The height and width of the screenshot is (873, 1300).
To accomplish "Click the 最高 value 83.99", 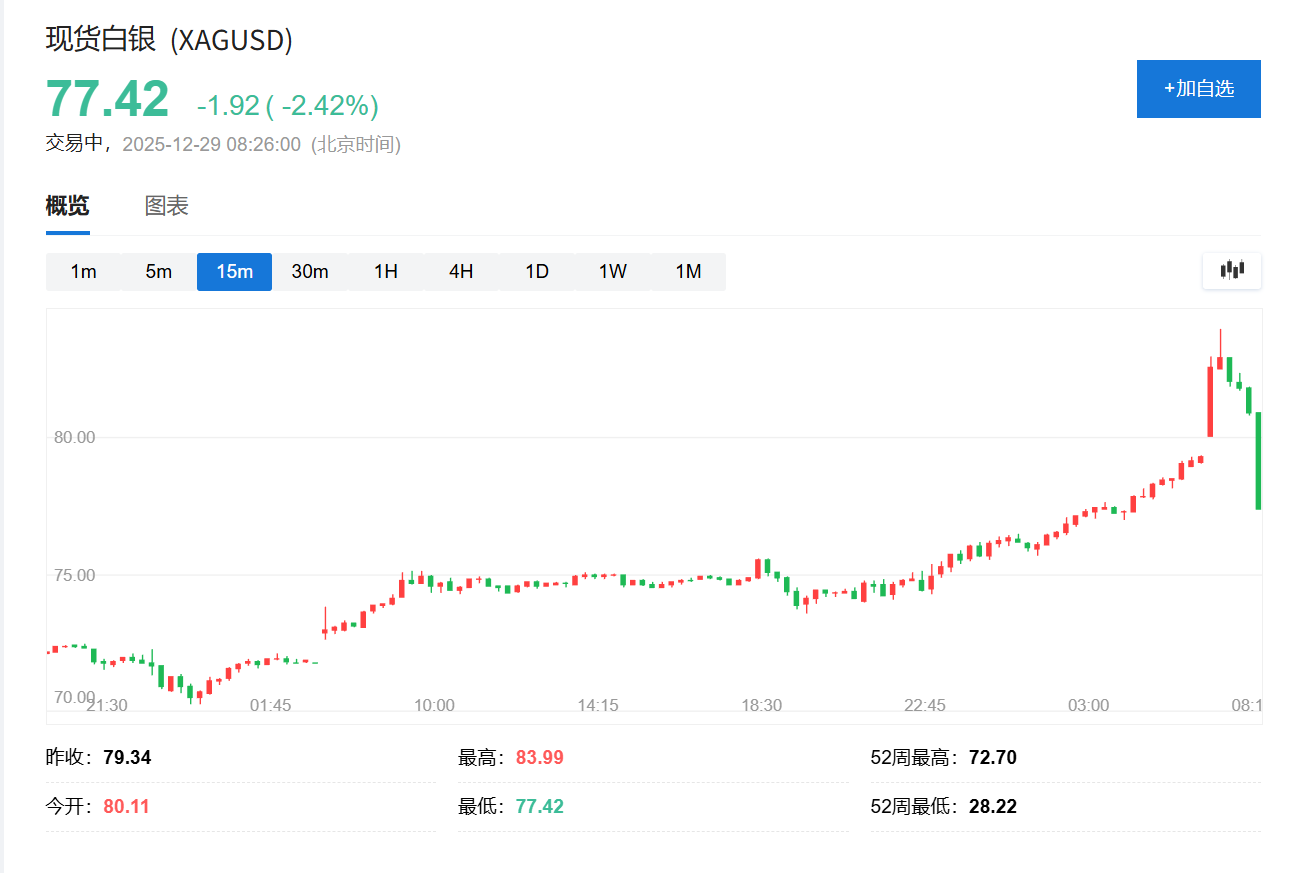I will tap(539, 757).
